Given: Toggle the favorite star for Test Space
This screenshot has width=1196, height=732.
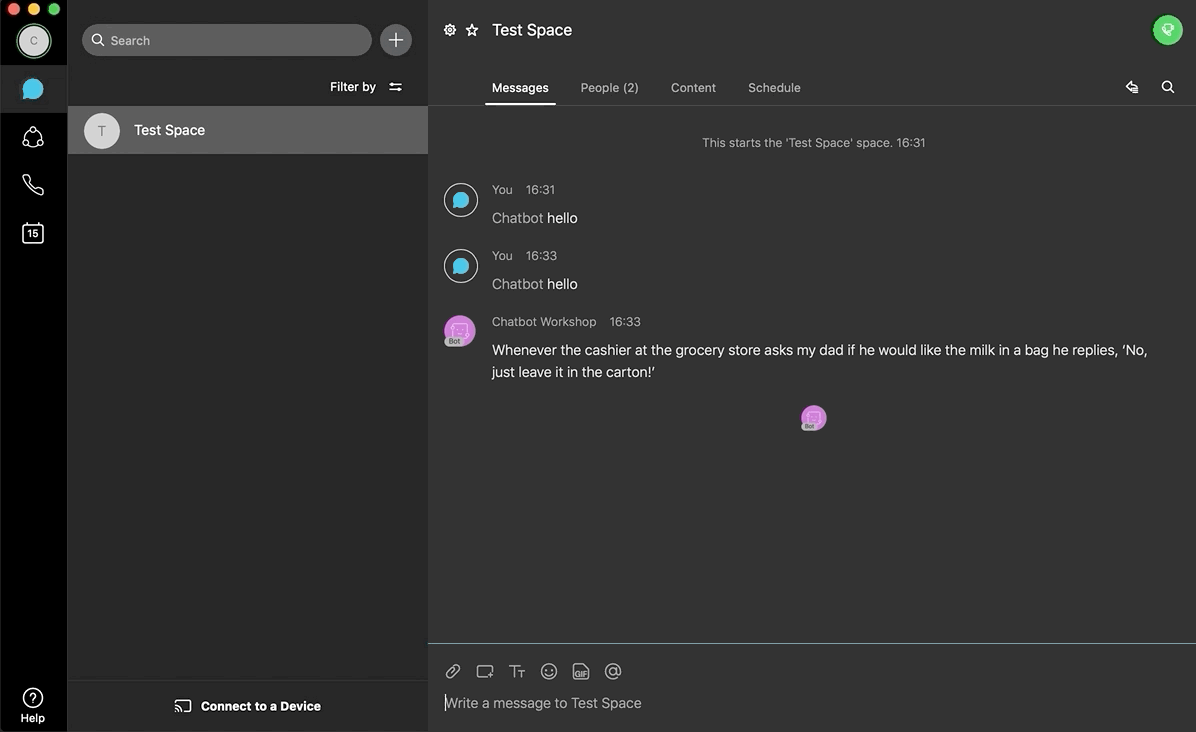Looking at the screenshot, I should click(x=472, y=30).
